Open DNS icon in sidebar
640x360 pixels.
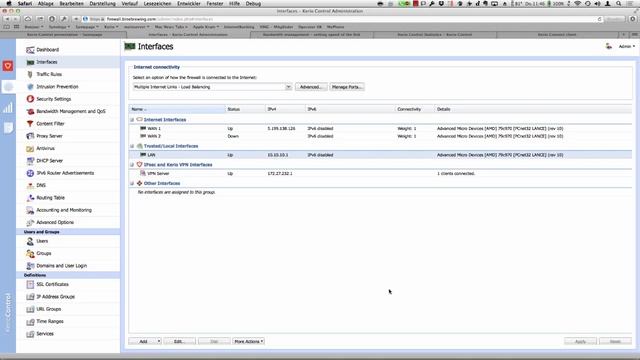pyautogui.click(x=30, y=185)
